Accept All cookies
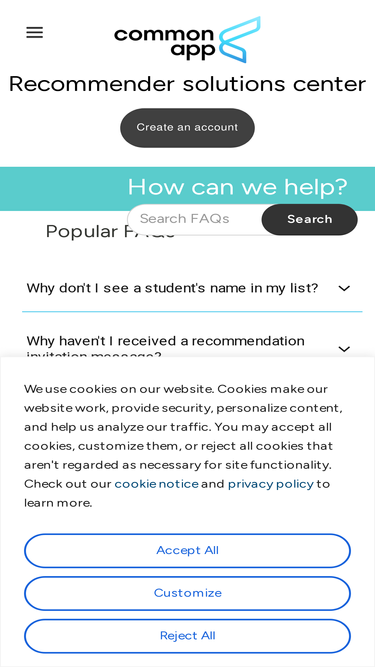375x667 pixels. tap(188, 550)
